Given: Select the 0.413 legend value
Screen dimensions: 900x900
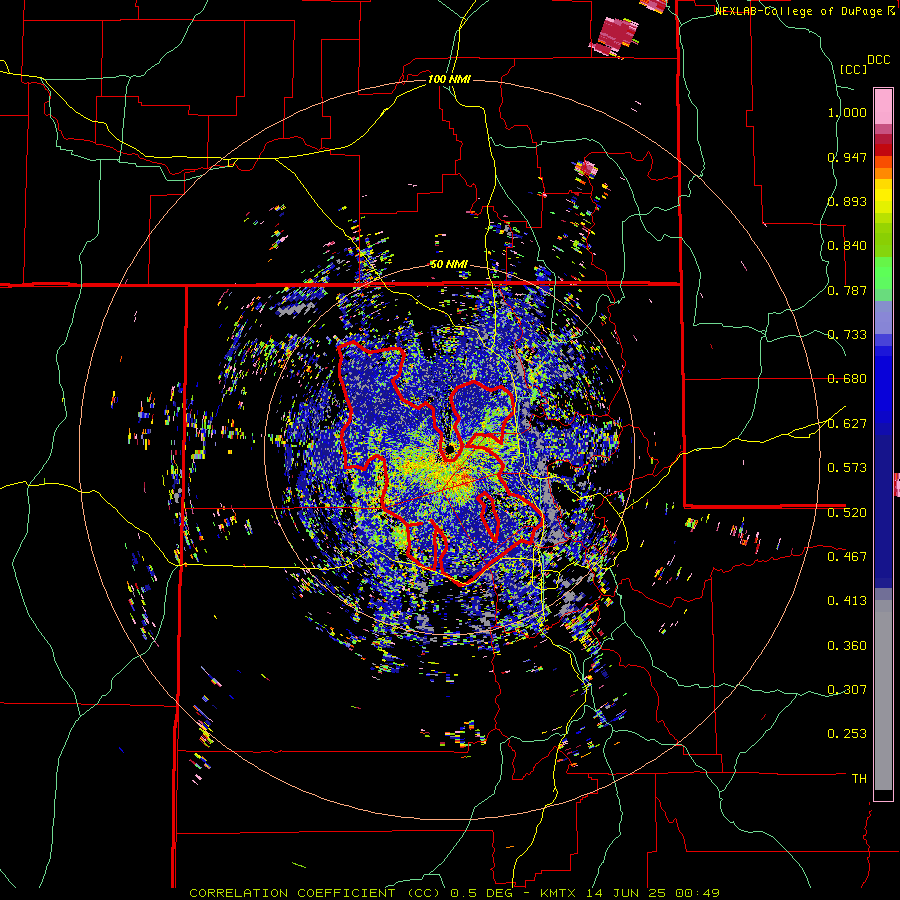Looking at the screenshot, I should [847, 601].
